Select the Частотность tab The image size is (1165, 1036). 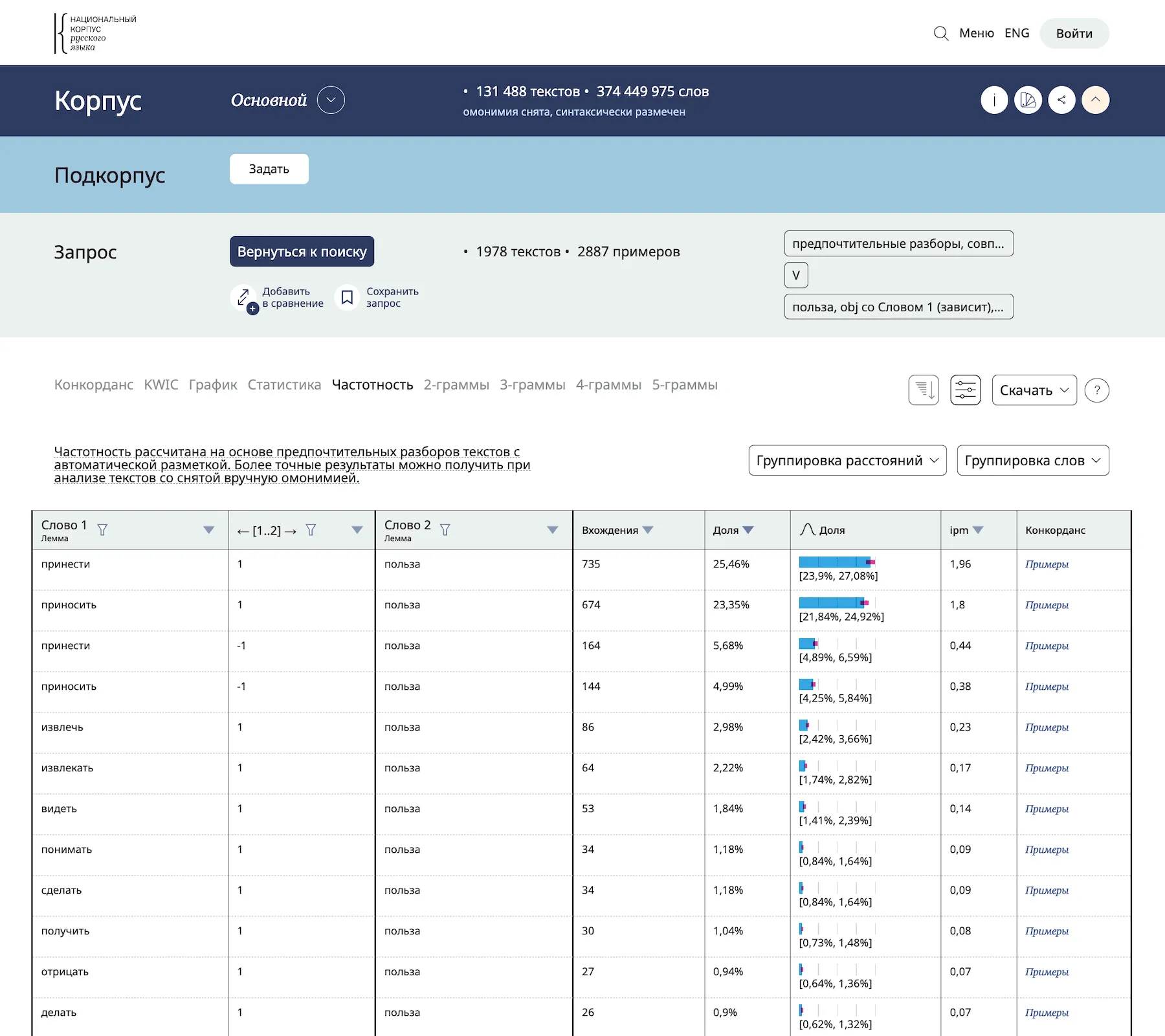(373, 385)
